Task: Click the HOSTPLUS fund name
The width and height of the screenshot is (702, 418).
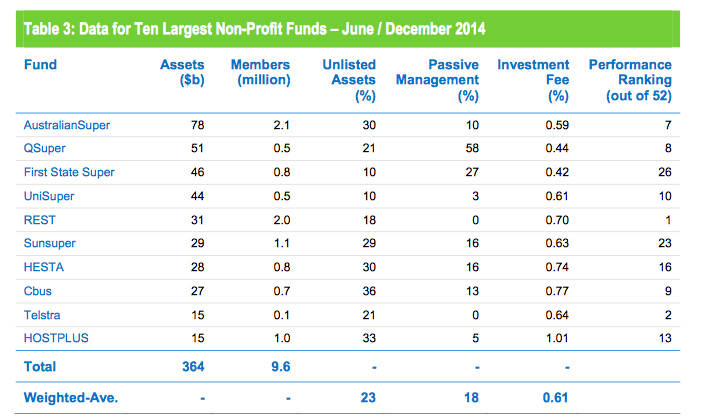Action: coord(56,338)
